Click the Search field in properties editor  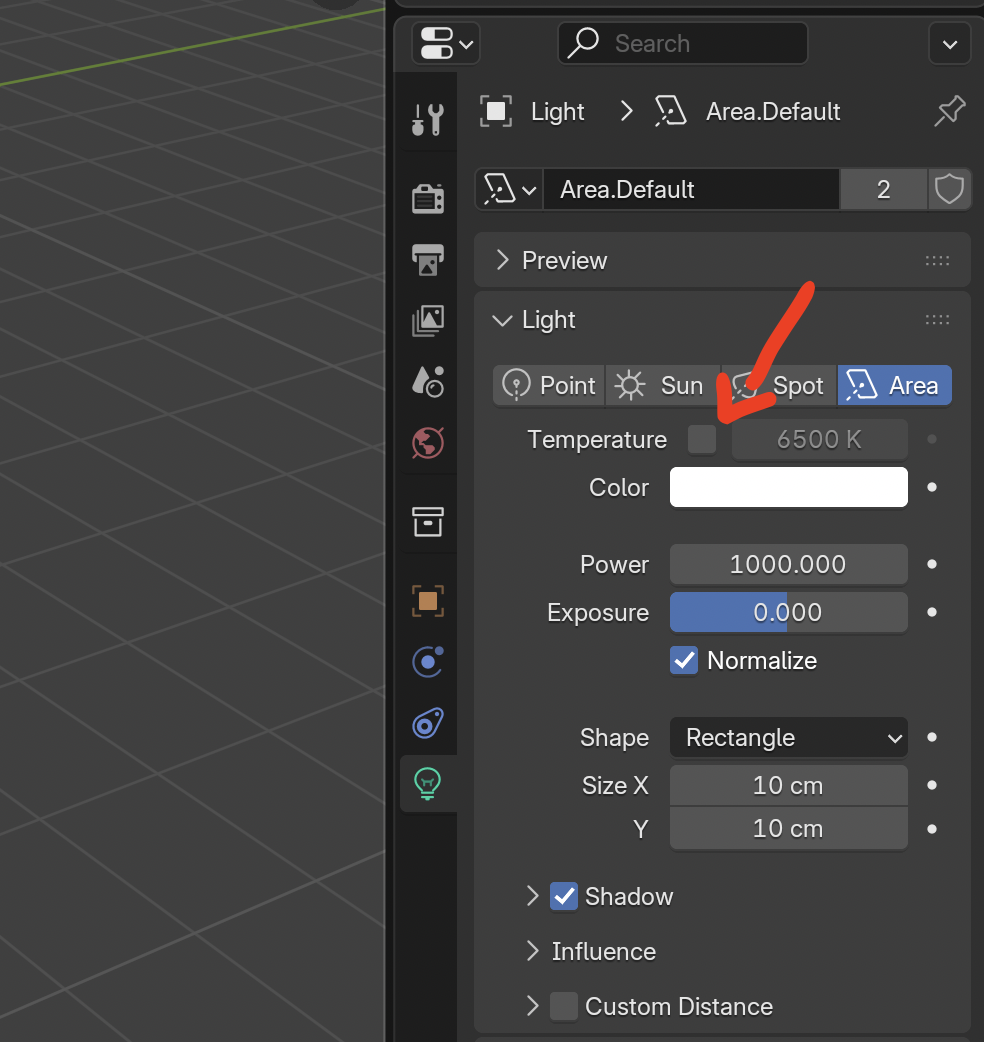point(683,44)
